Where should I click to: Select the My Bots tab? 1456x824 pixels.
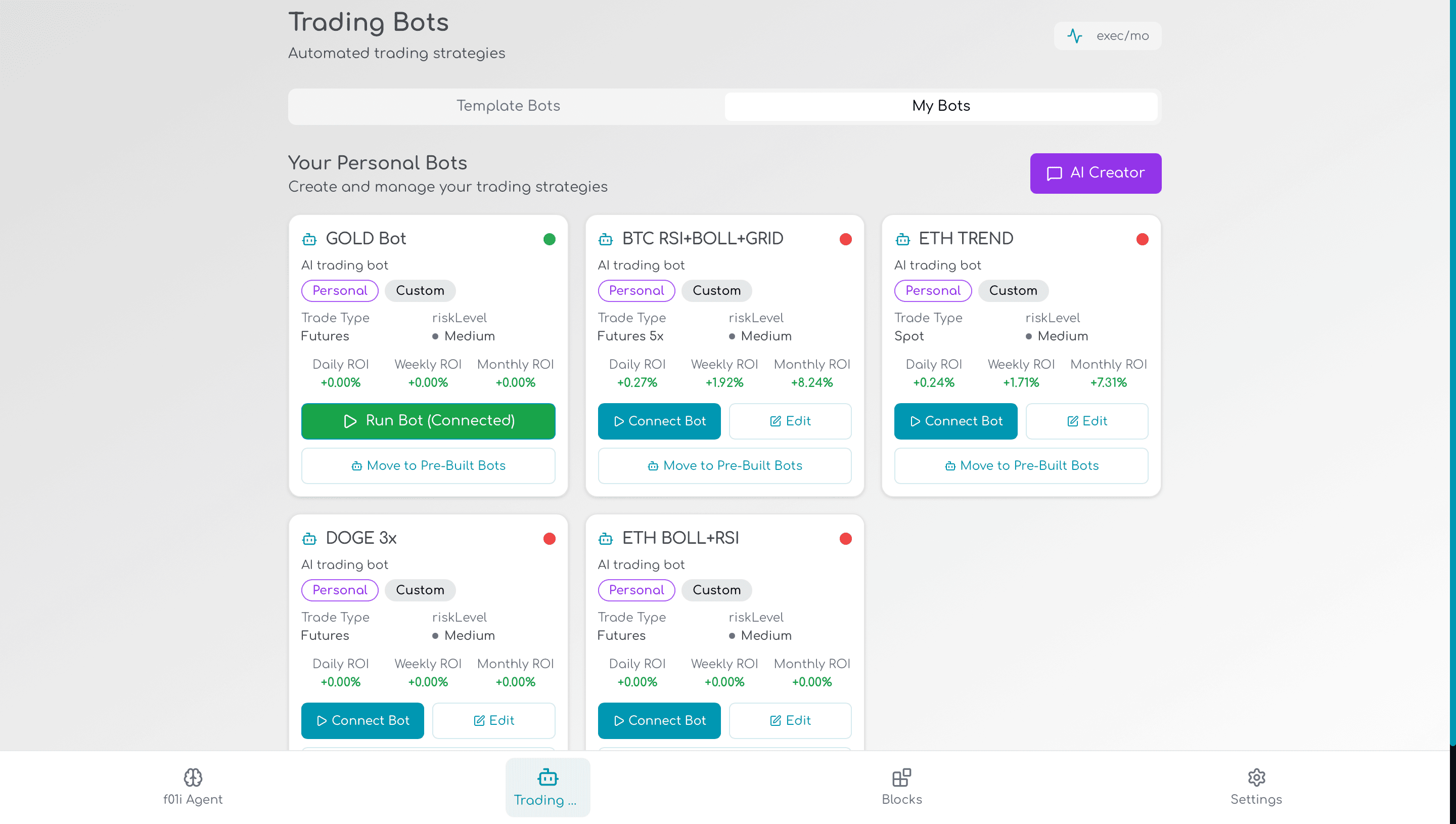pos(940,106)
